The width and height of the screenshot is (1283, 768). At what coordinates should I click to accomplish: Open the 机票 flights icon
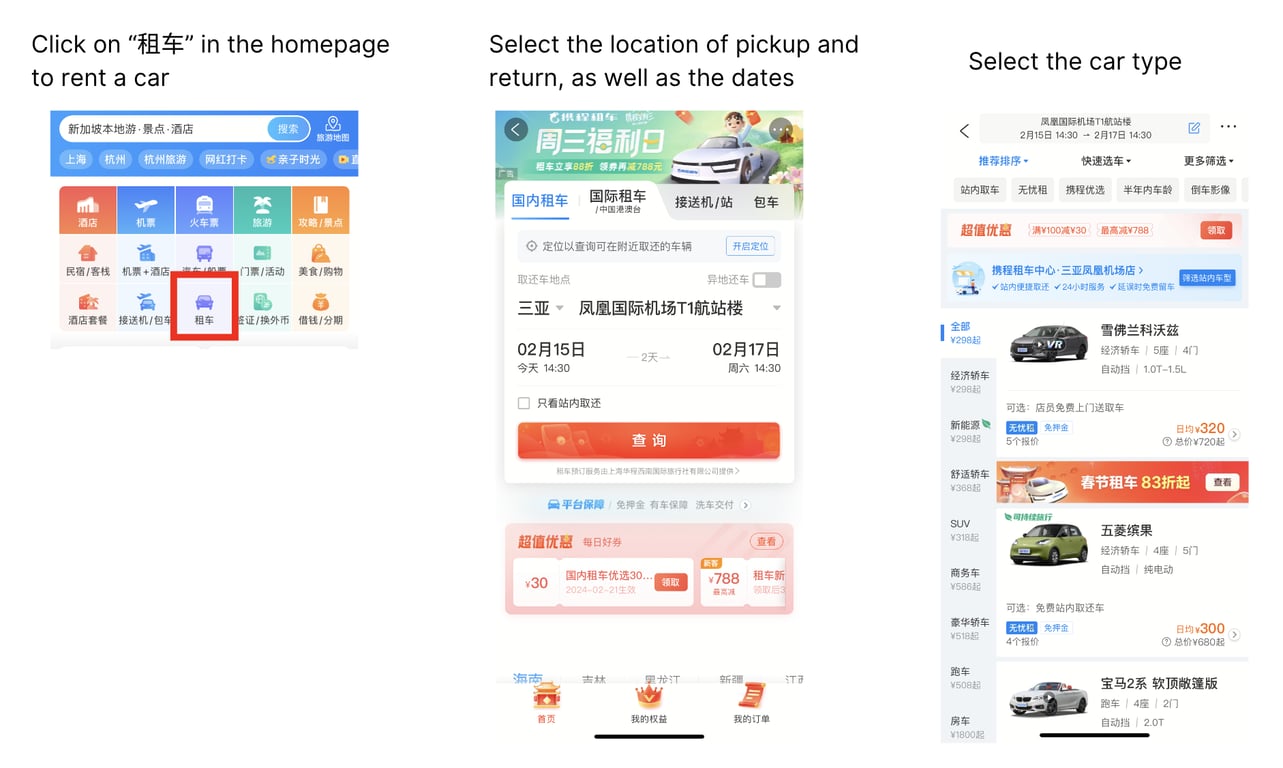[146, 210]
